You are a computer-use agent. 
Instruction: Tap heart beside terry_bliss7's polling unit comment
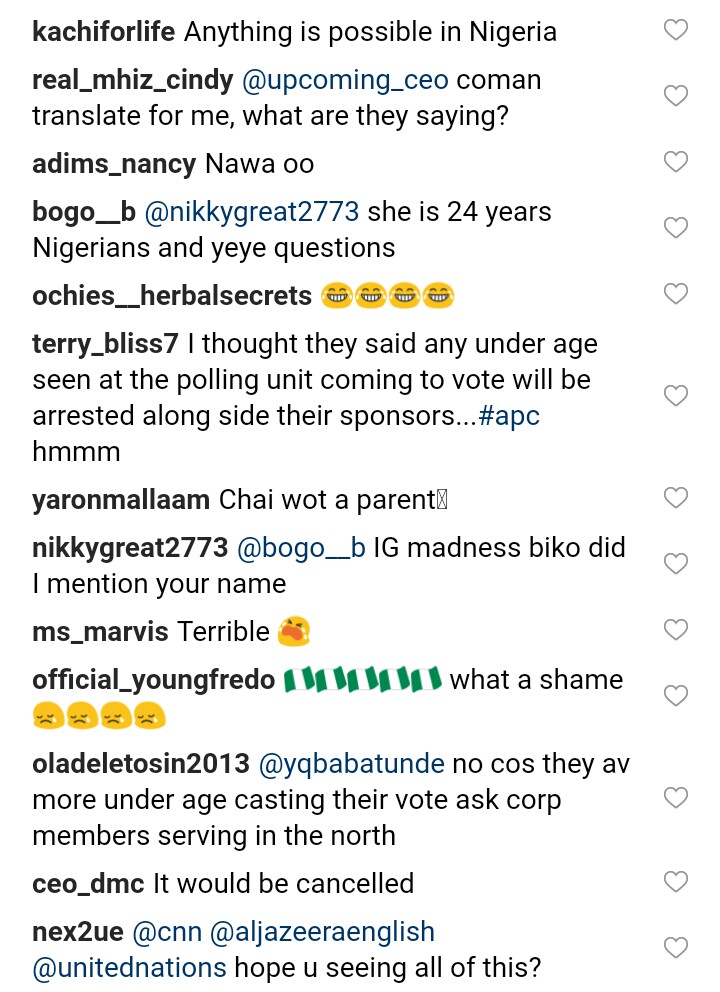click(x=676, y=396)
